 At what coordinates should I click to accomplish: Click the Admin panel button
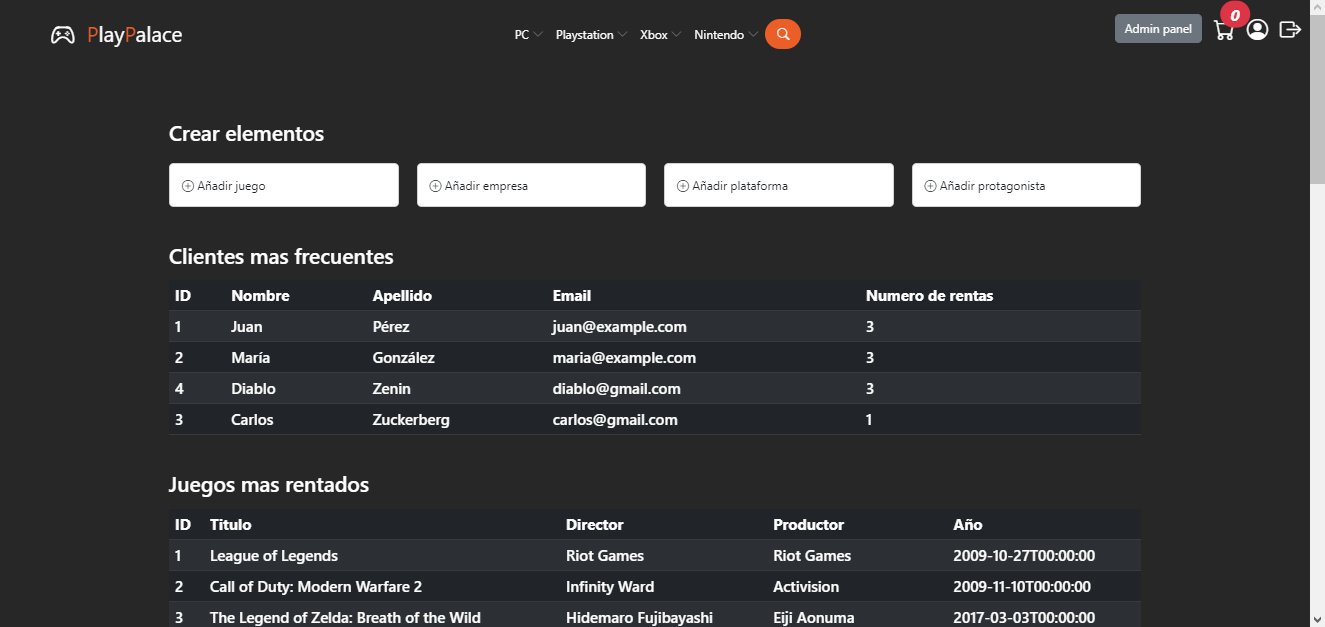coord(1158,29)
